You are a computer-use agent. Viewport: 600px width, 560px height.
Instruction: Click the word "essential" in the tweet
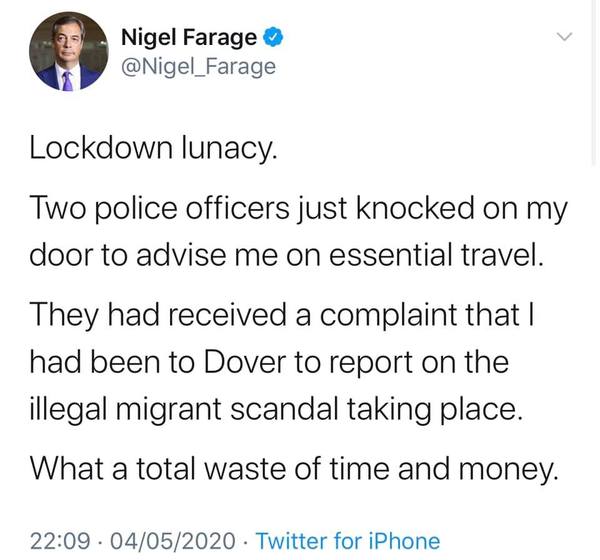(x=406, y=255)
